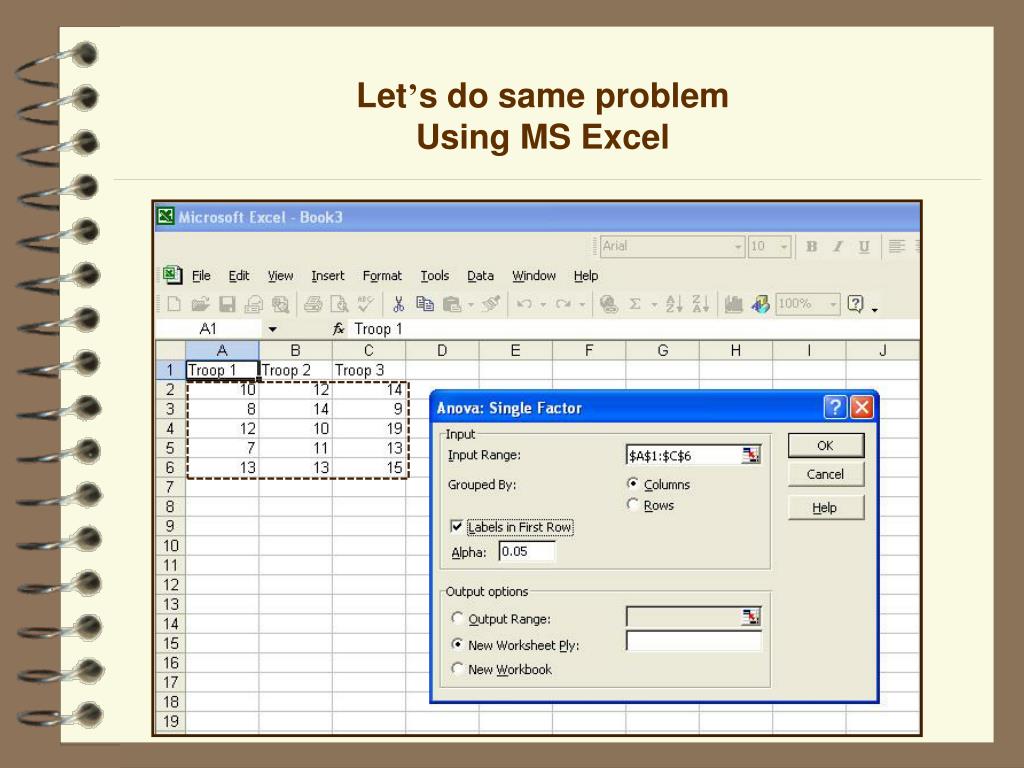The height and width of the screenshot is (768, 1024).
Task: Select the New Worksheet Ply option
Action: (457, 644)
